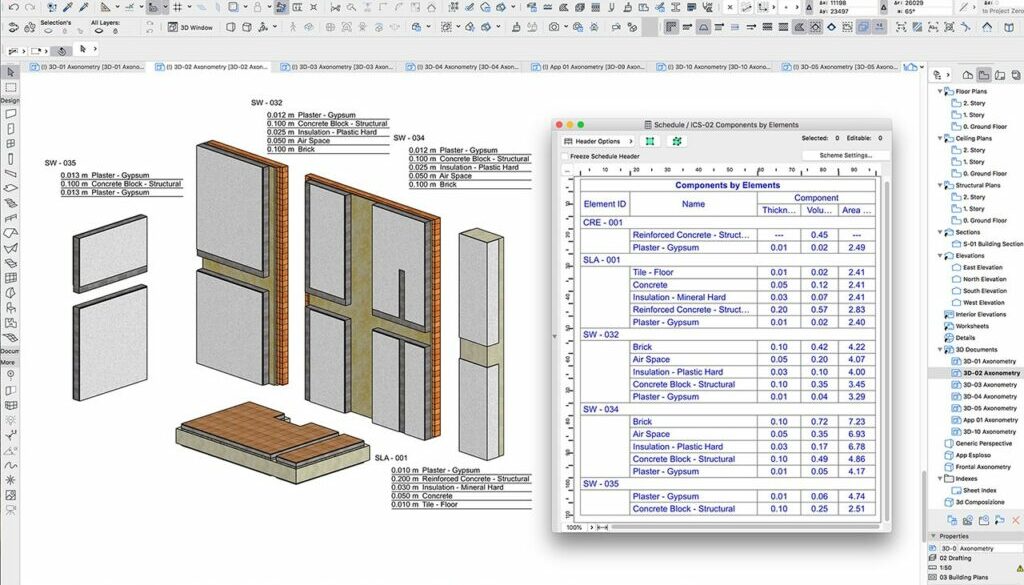Screen dimensions: 1024x585
Task: Toggle Freeze Schedule Header checkbox
Action: pyautogui.click(x=565, y=157)
